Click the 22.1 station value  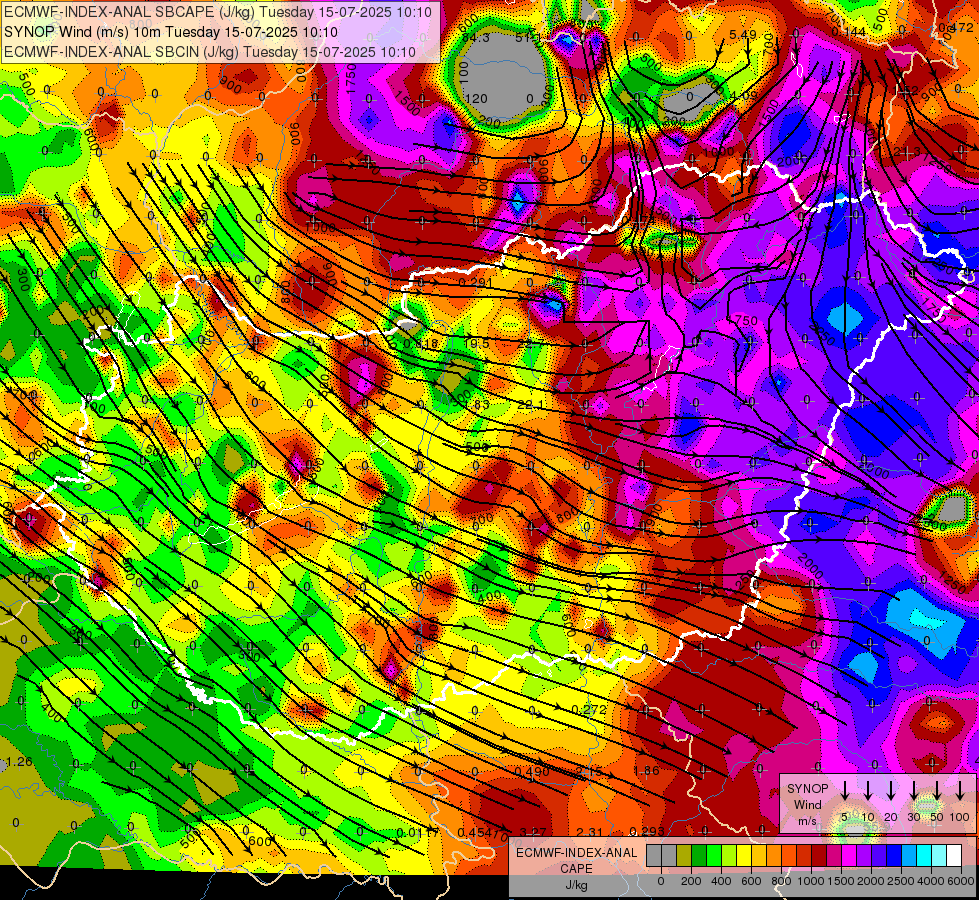click(x=530, y=405)
